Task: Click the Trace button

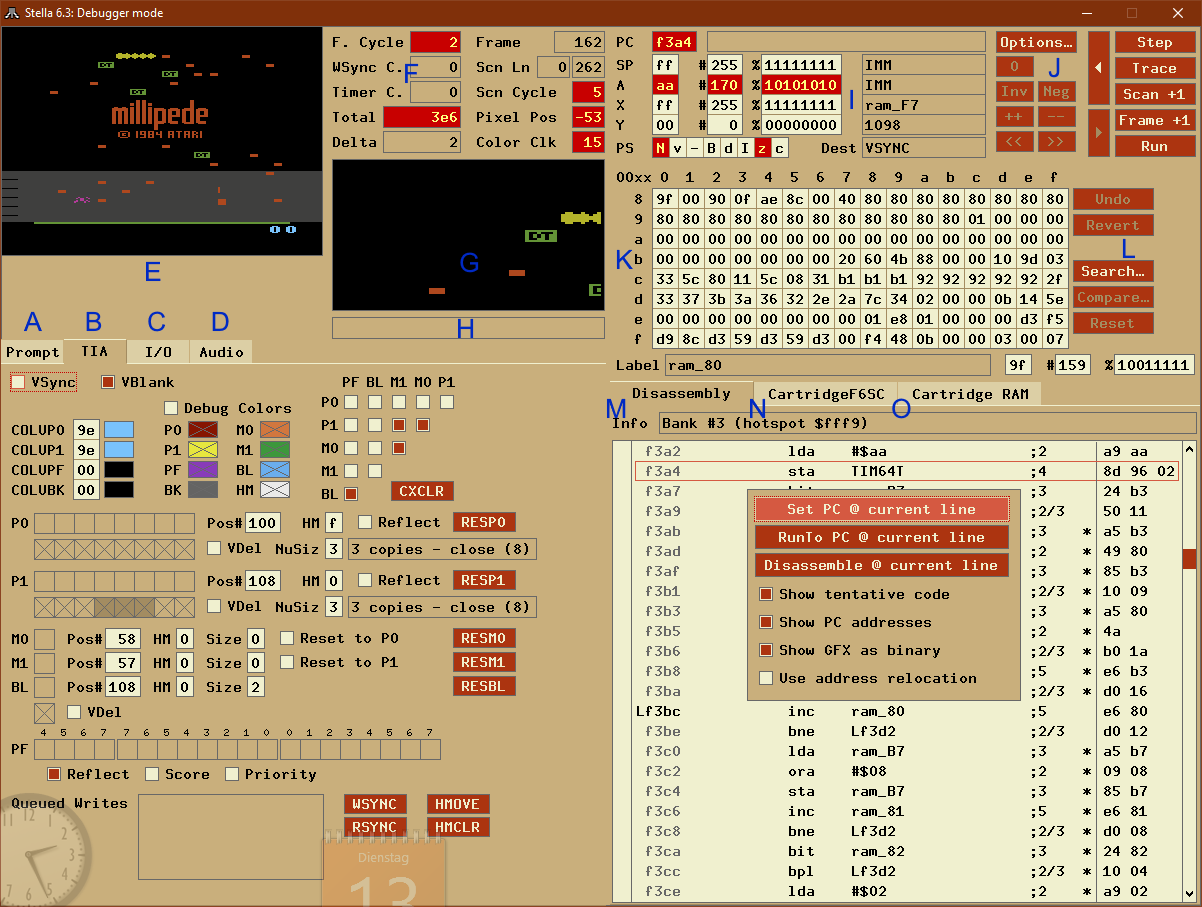Action: click(x=1154, y=68)
